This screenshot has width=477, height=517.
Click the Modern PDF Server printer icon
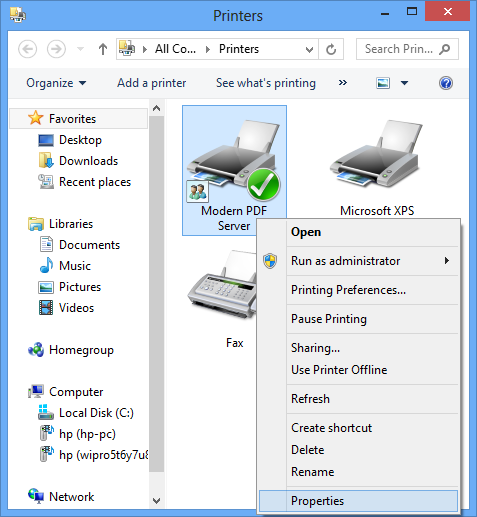click(x=233, y=160)
